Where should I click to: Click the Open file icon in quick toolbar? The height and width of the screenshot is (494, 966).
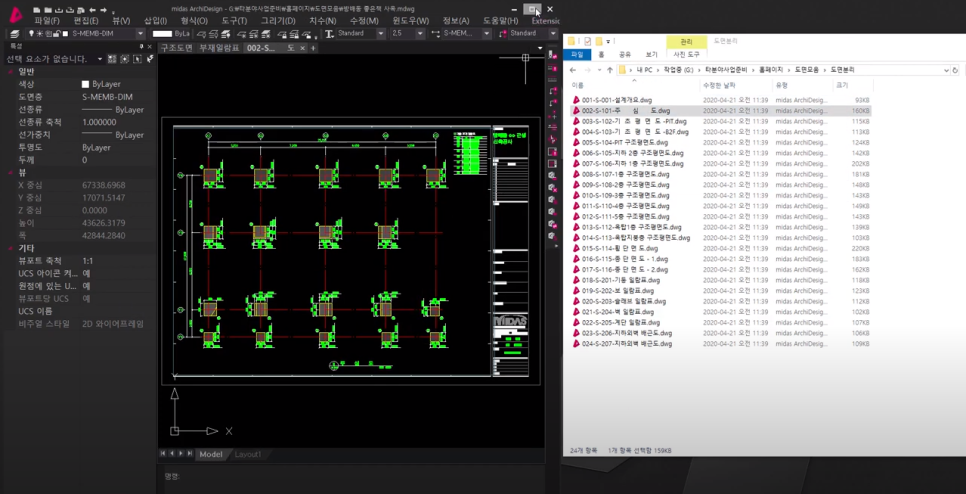click(x=48, y=10)
